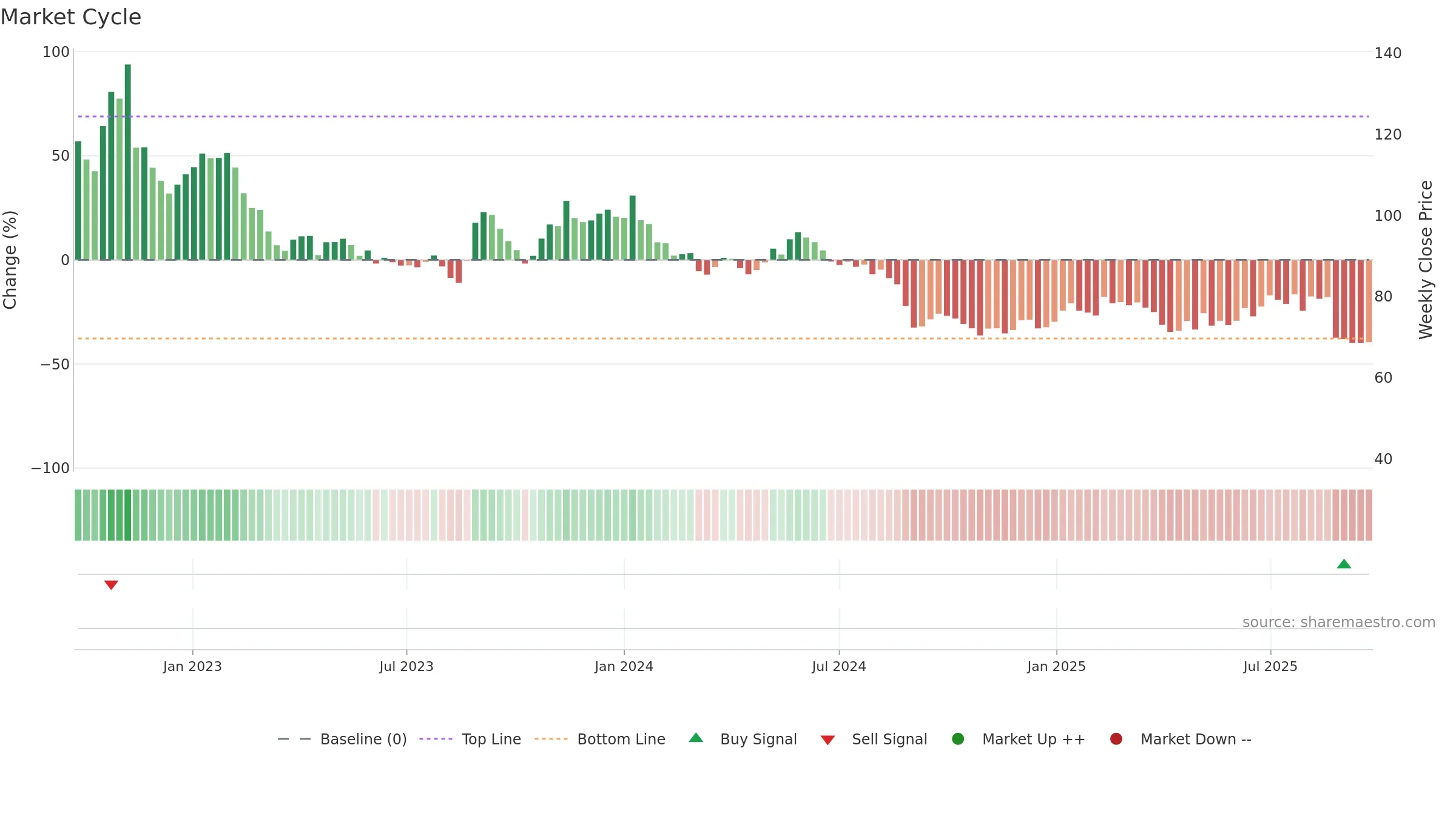This screenshot has width=1456, height=819.
Task: Click the Weekly Close Price axis title
Action: pyautogui.click(x=1426, y=260)
